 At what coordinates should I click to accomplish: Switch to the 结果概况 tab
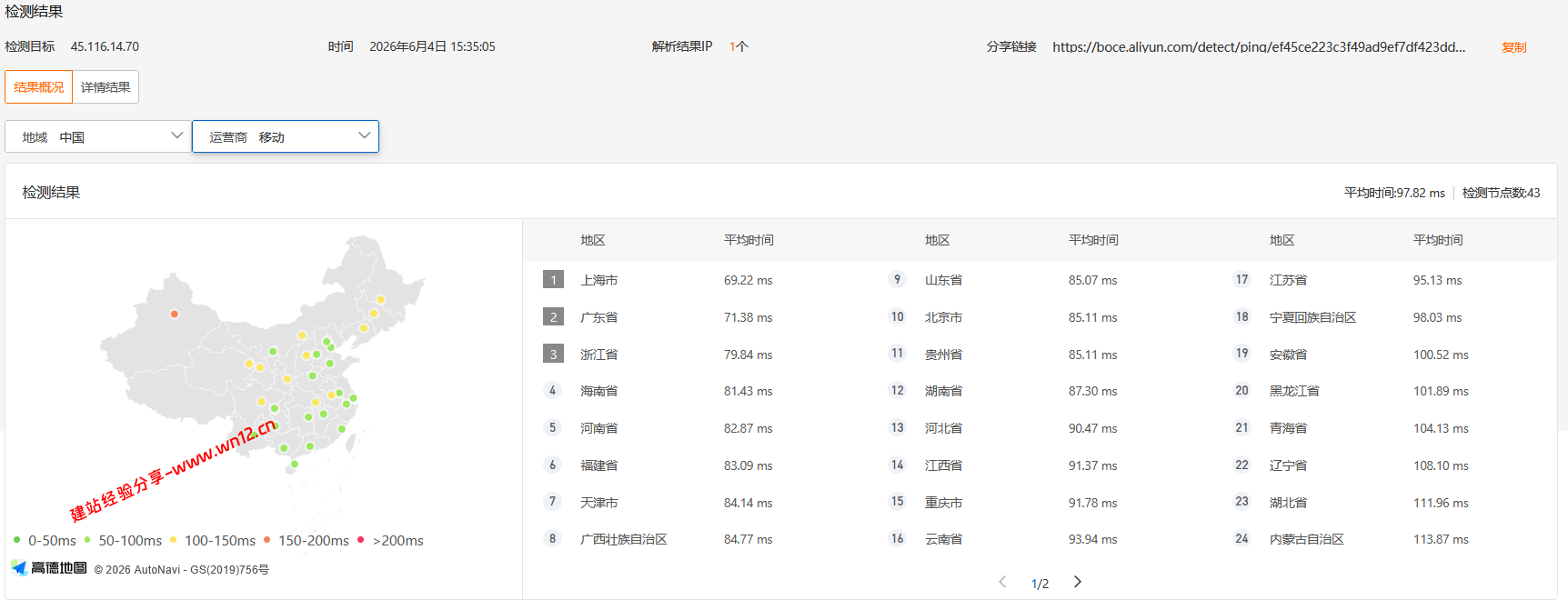pos(39,87)
